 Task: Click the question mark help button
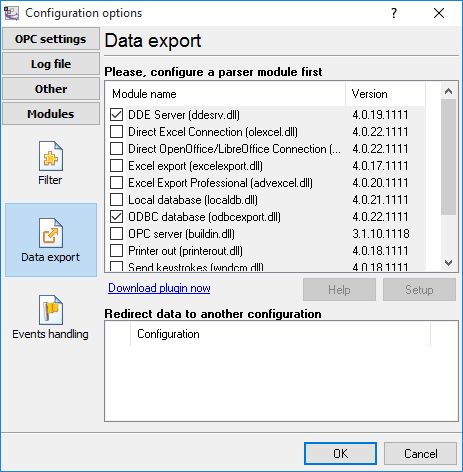click(x=394, y=13)
